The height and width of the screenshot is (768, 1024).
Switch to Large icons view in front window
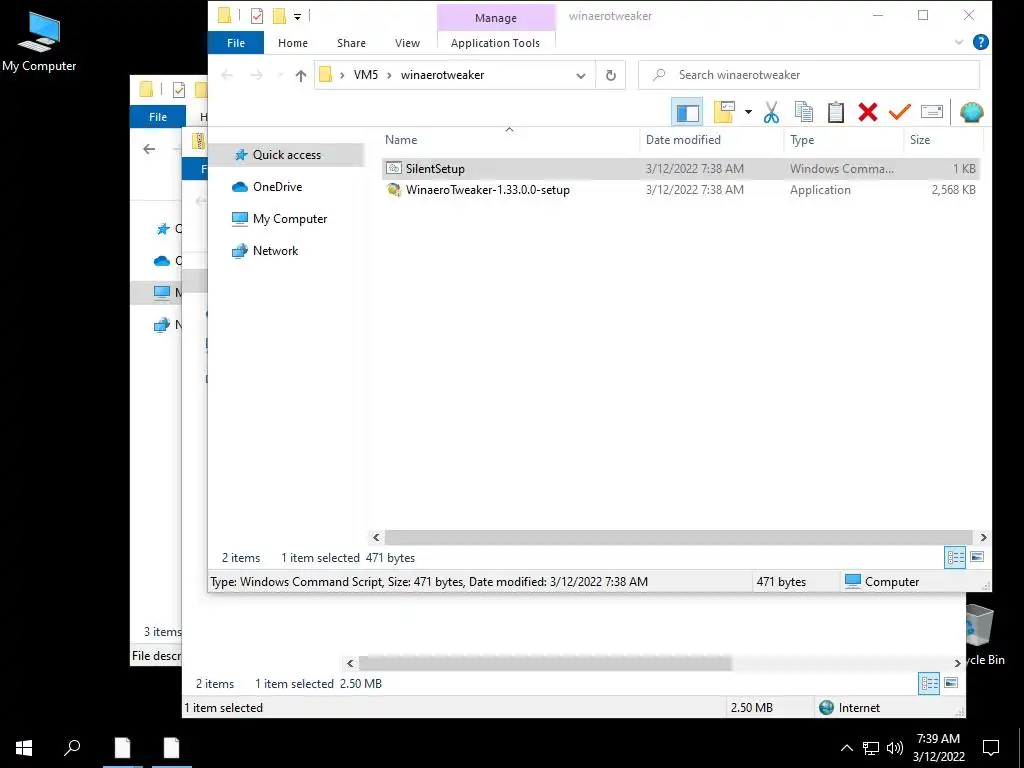click(x=977, y=558)
